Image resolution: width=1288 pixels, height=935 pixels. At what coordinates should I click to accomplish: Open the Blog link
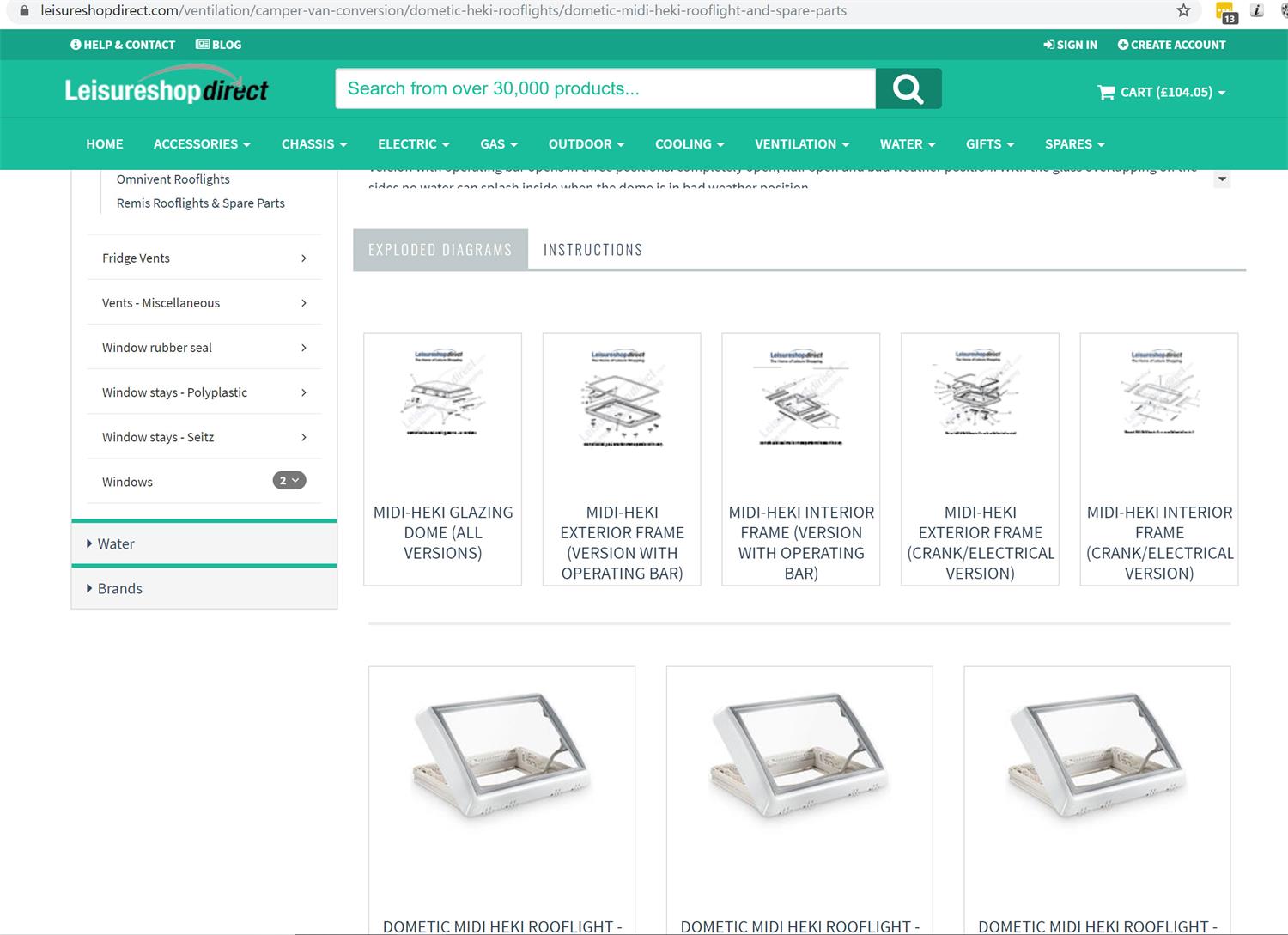[x=219, y=45]
